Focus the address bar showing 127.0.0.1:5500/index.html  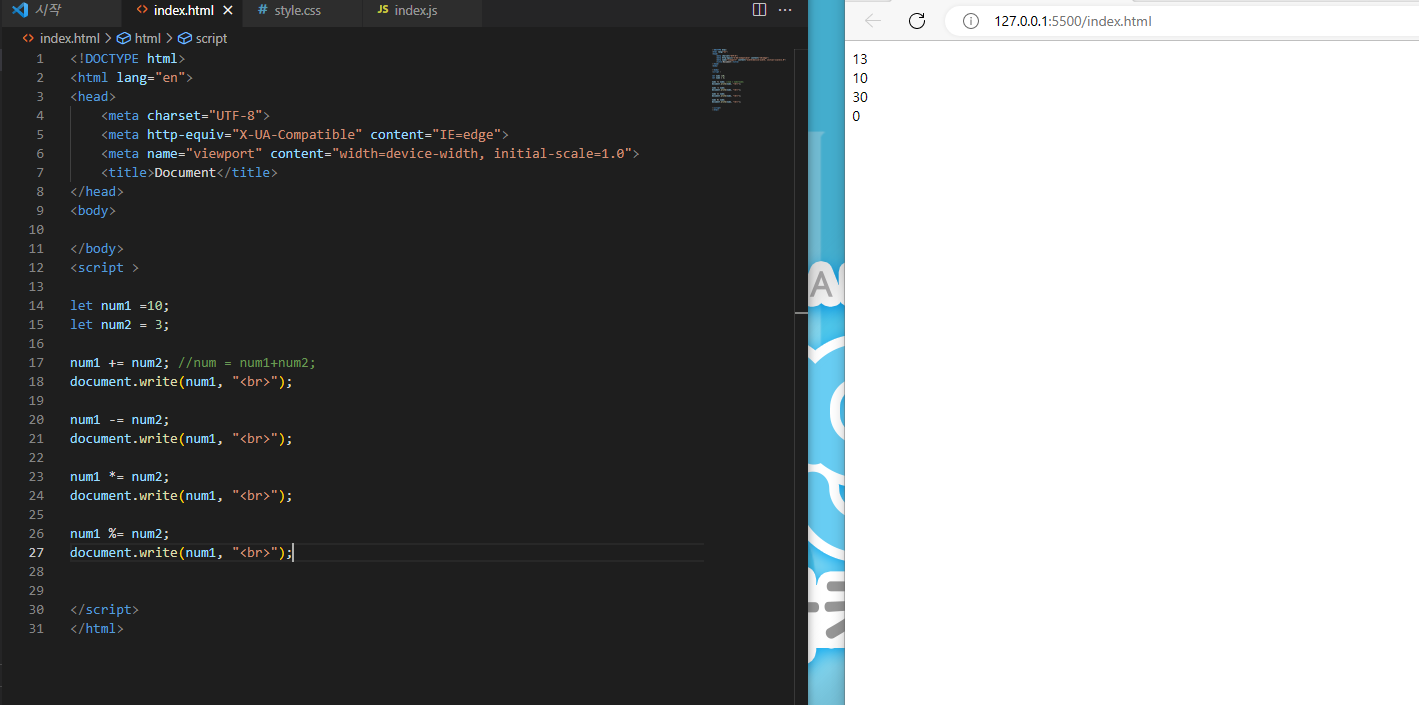[1073, 21]
